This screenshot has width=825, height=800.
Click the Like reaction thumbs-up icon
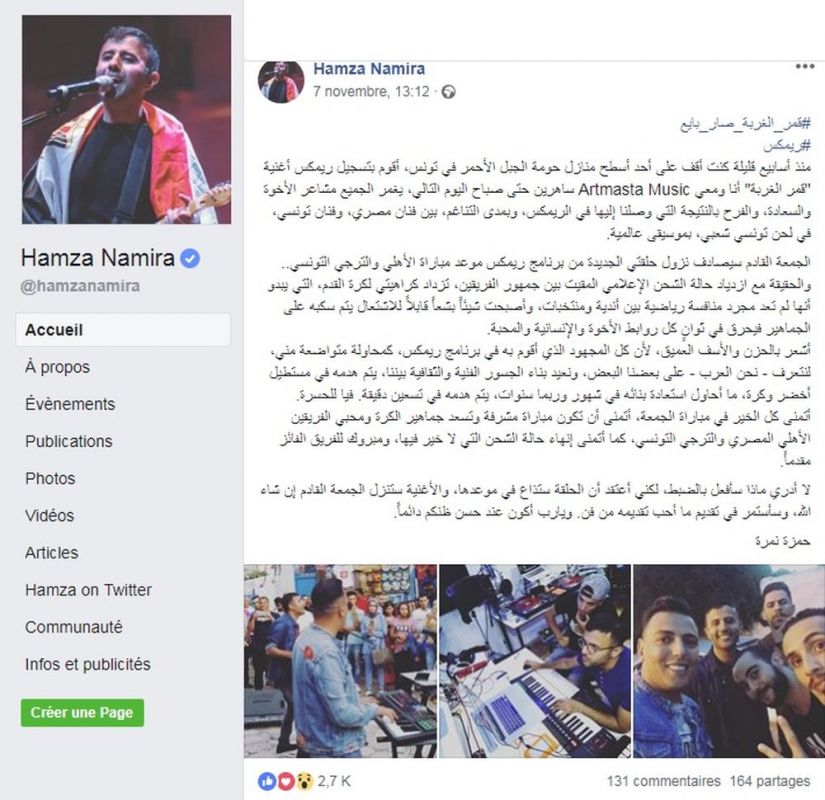click(x=267, y=782)
